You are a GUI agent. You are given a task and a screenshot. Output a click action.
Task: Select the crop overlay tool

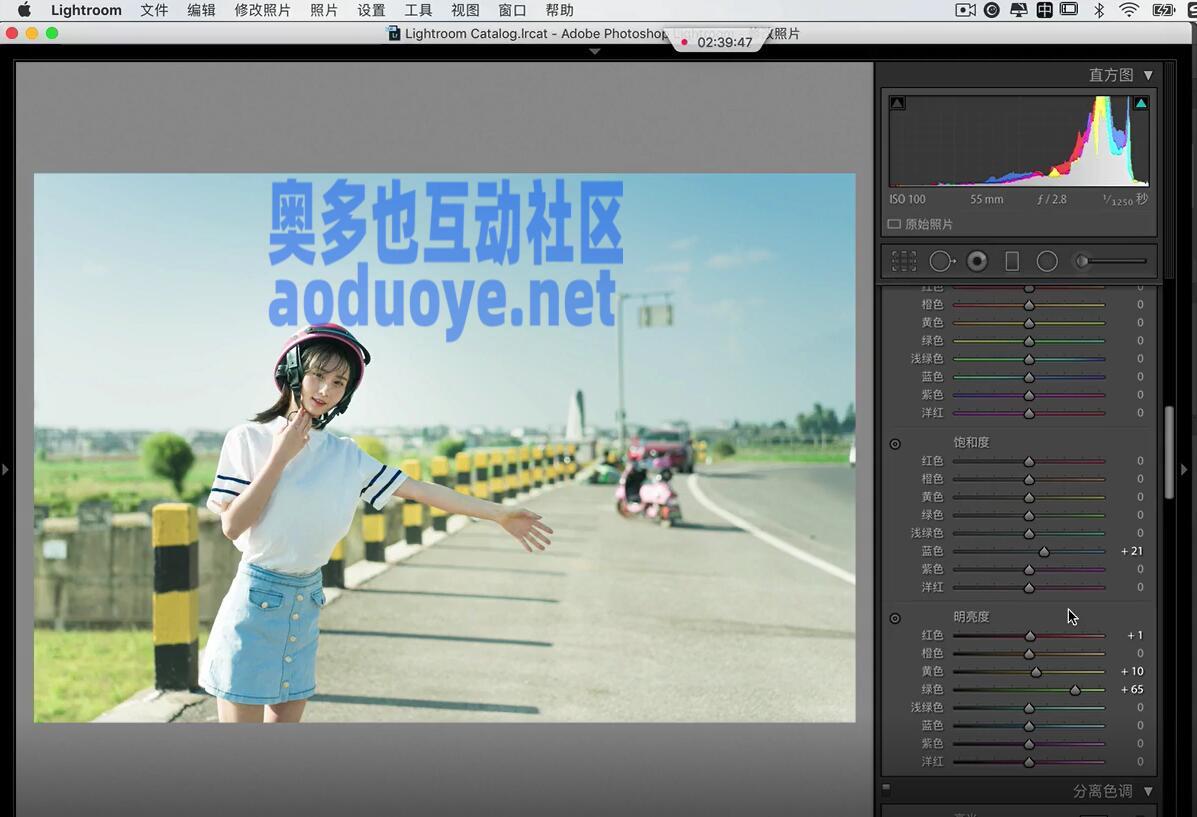pos(904,261)
